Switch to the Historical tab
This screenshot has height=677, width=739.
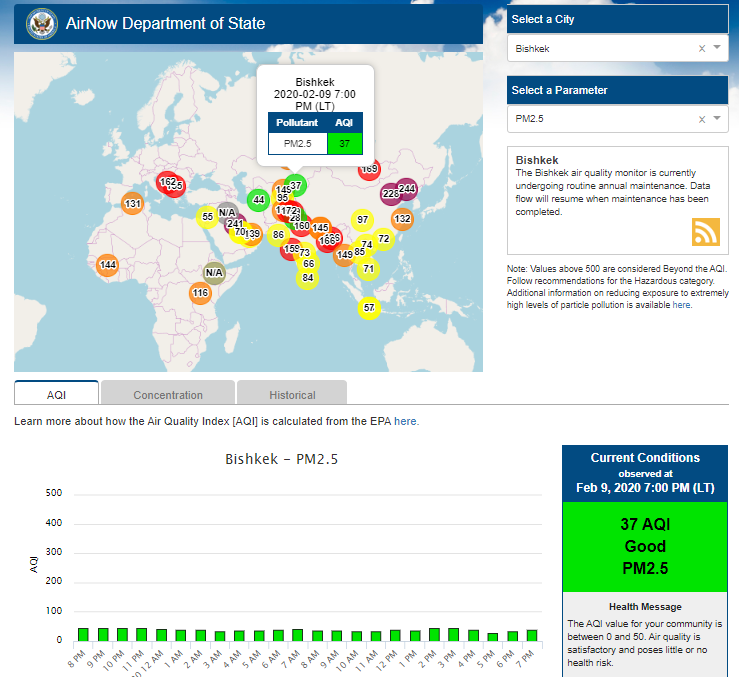click(292, 395)
